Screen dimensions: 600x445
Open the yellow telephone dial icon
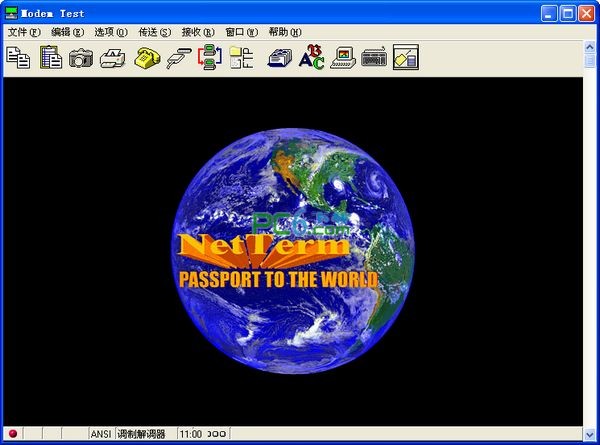(147, 58)
